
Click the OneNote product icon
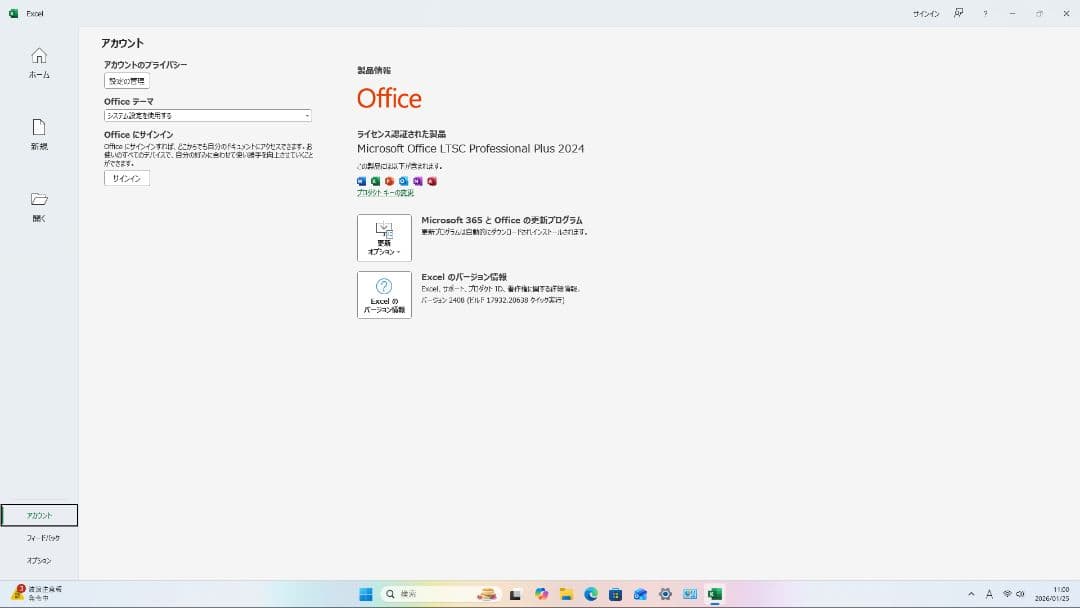417,181
